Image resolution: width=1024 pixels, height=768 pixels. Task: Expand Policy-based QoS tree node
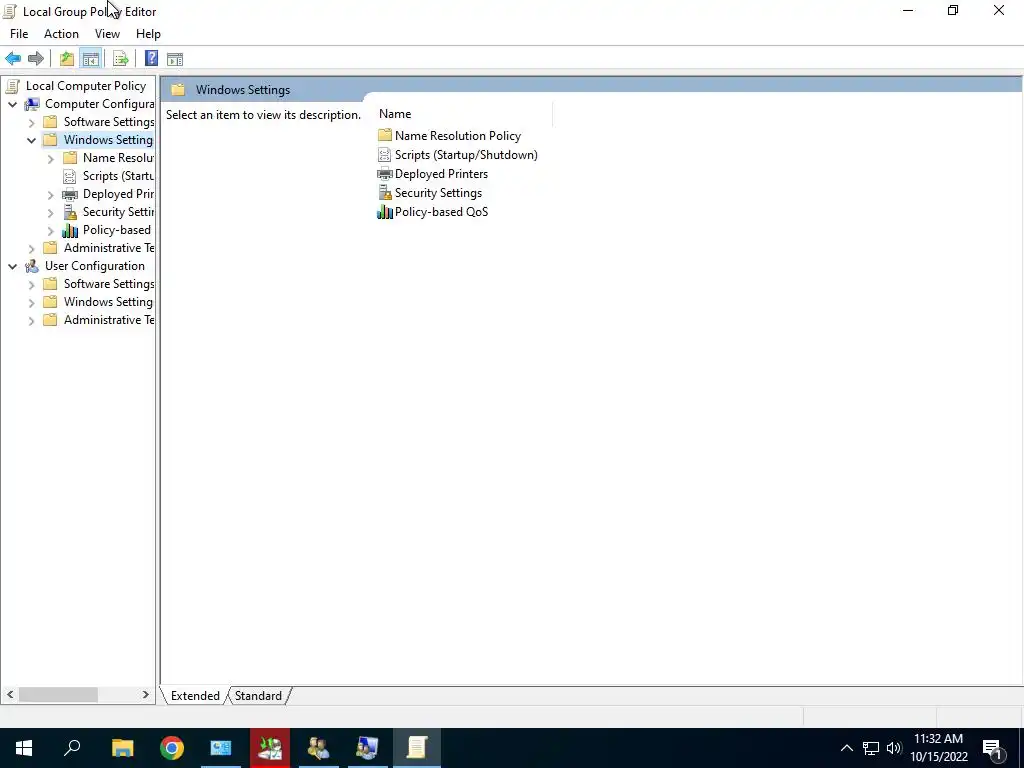point(51,230)
